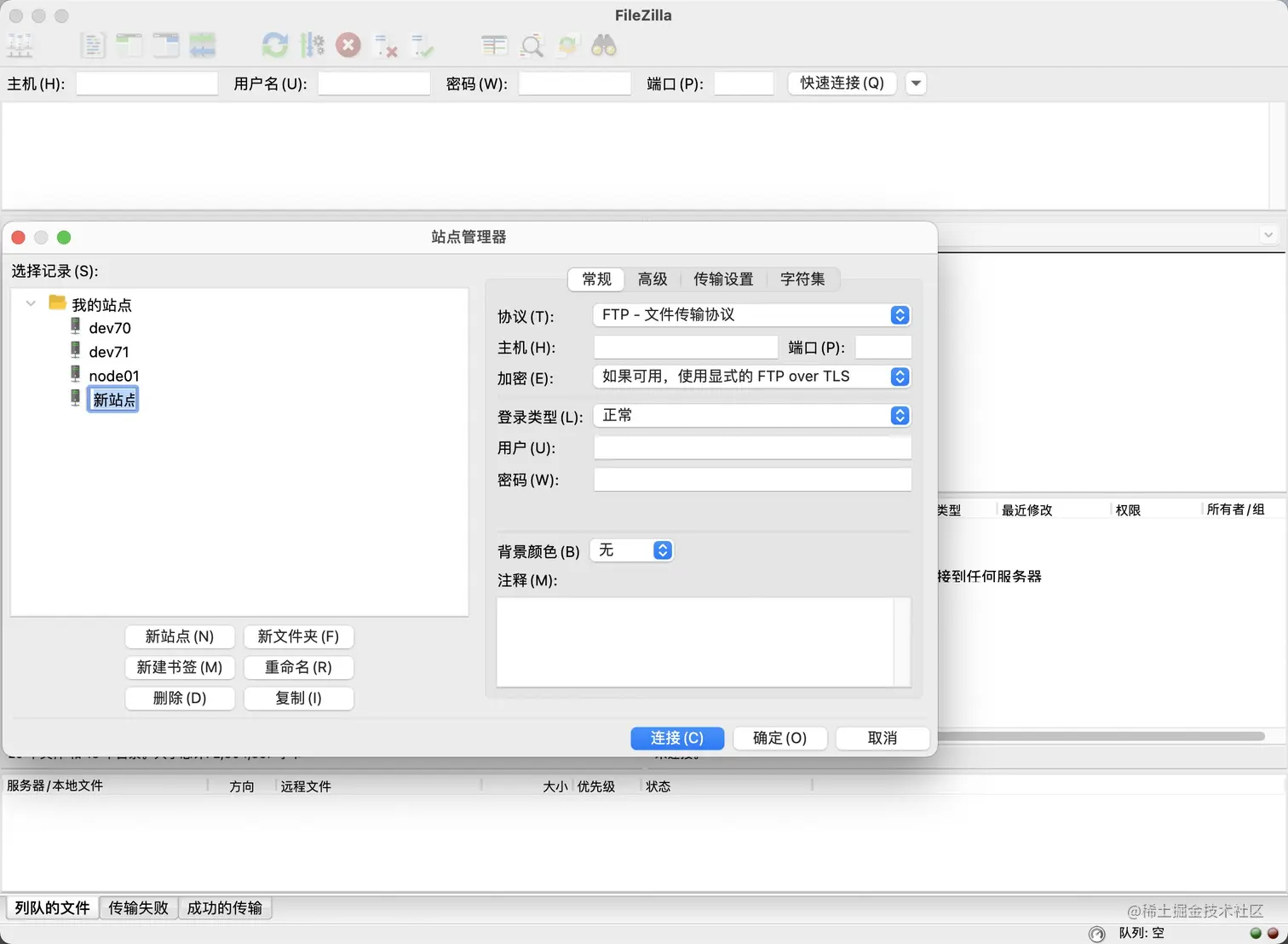Click the 权限 column header
Viewport: 1288px width, 944px height.
pyautogui.click(x=1128, y=509)
